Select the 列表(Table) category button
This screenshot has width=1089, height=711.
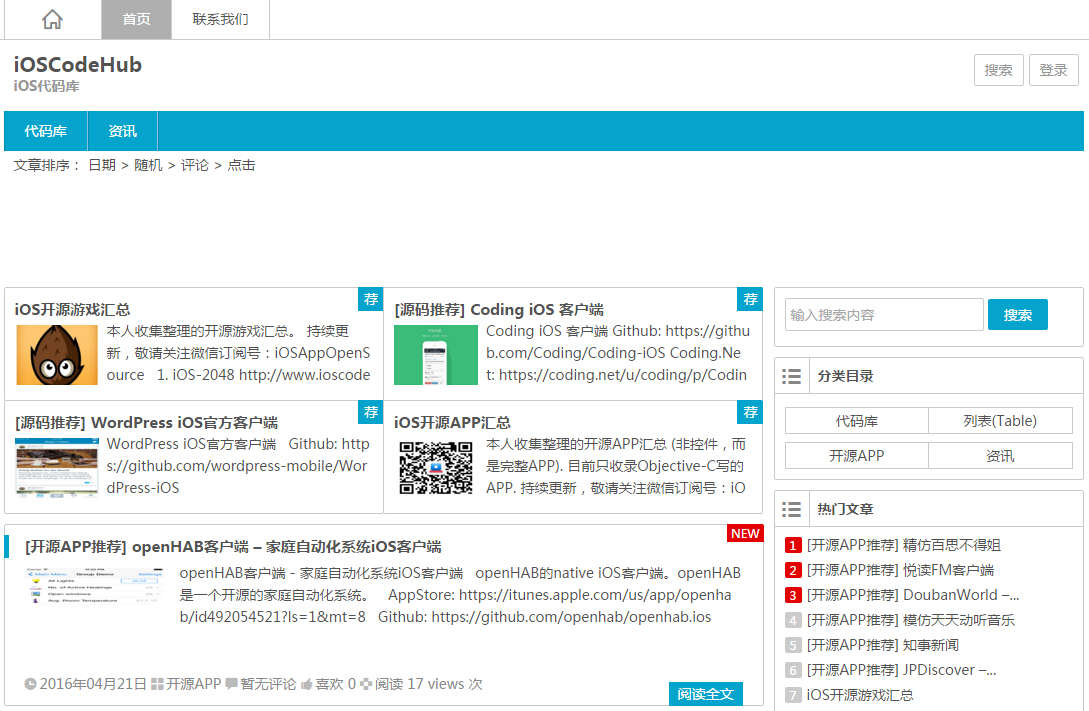(1000, 420)
